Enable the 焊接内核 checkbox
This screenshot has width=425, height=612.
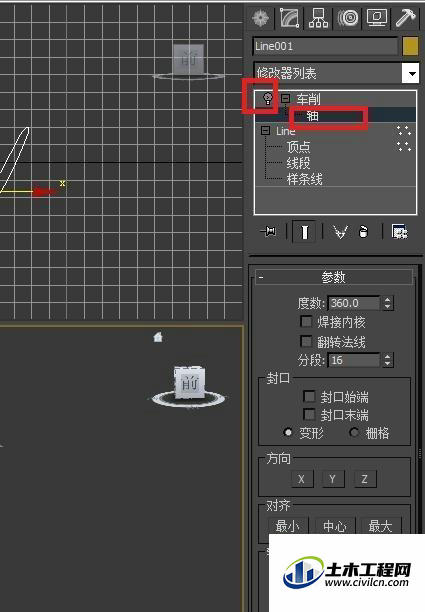(x=306, y=322)
